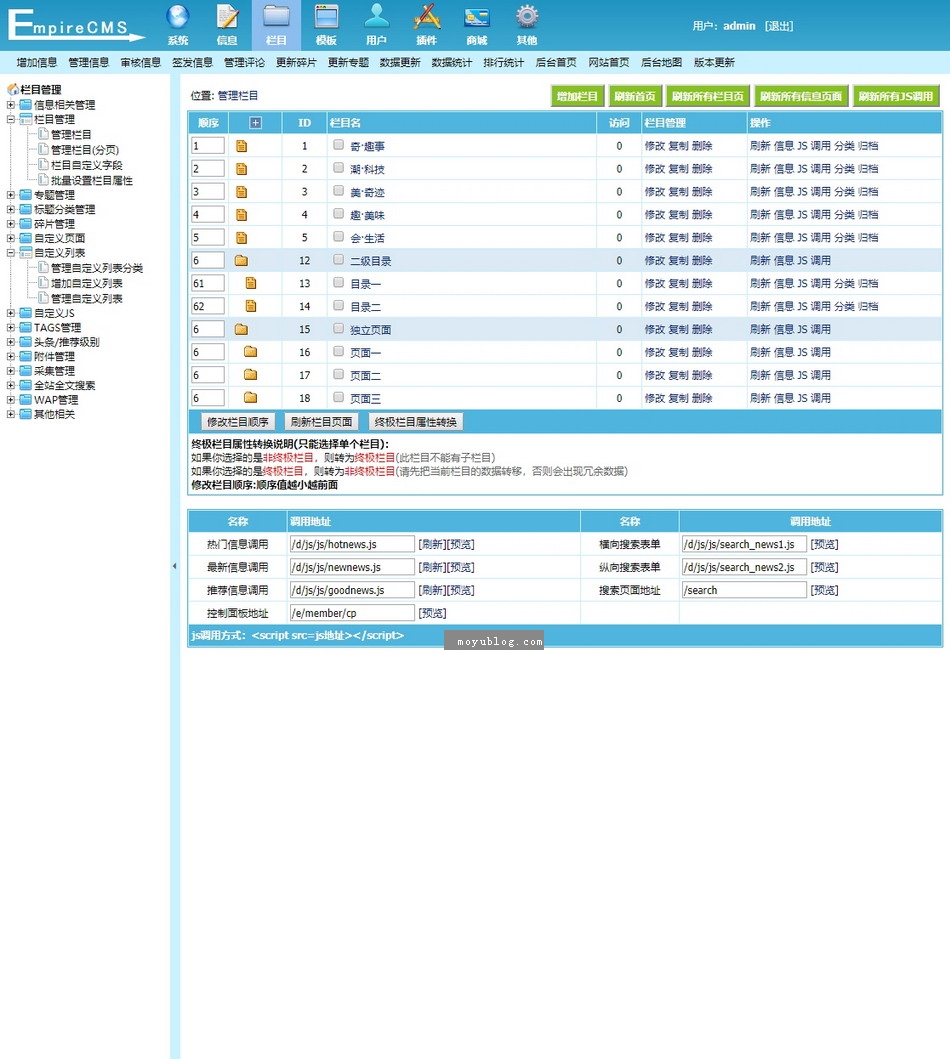Expand the 附件管理 tree node

point(11,357)
